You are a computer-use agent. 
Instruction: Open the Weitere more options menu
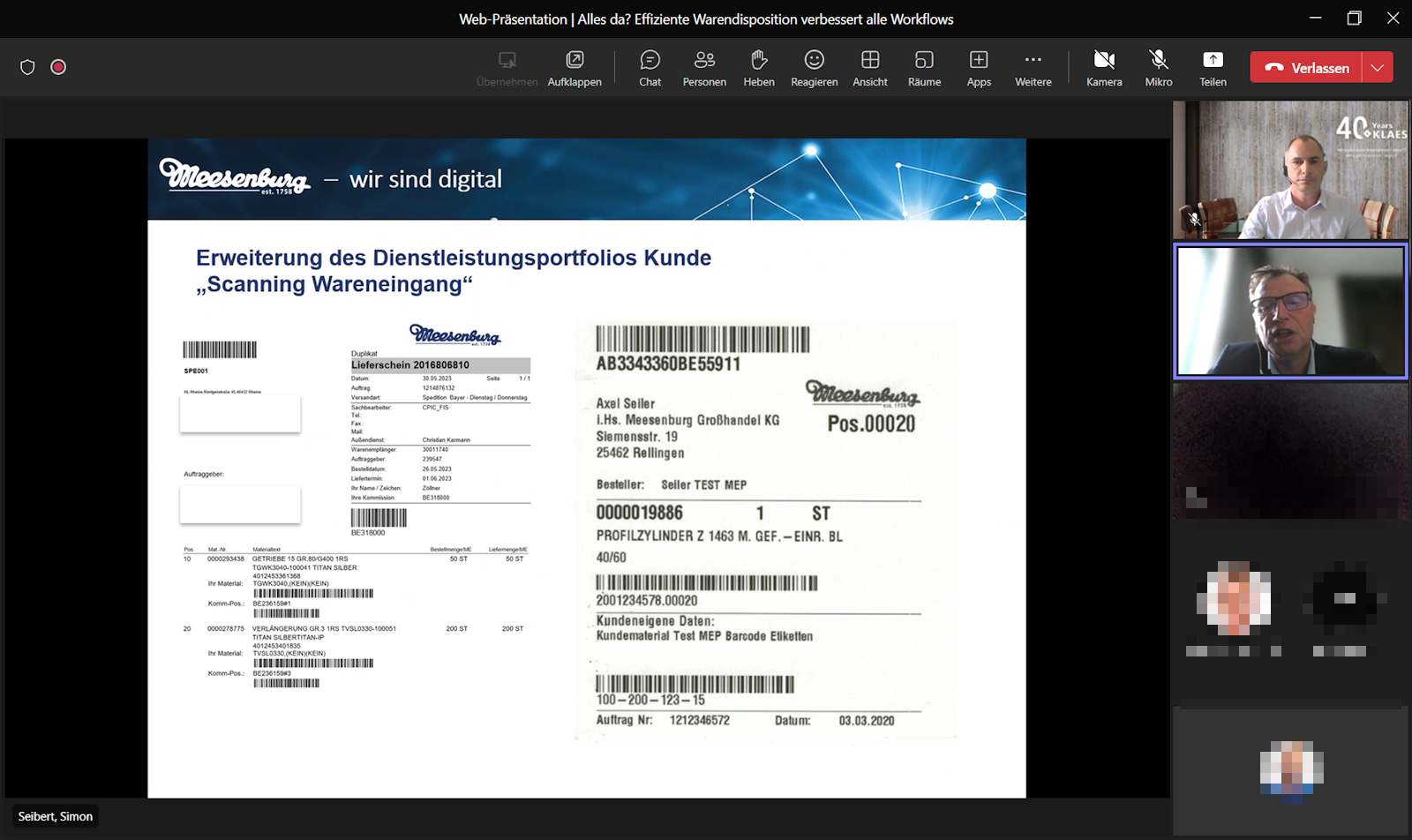point(1033,68)
